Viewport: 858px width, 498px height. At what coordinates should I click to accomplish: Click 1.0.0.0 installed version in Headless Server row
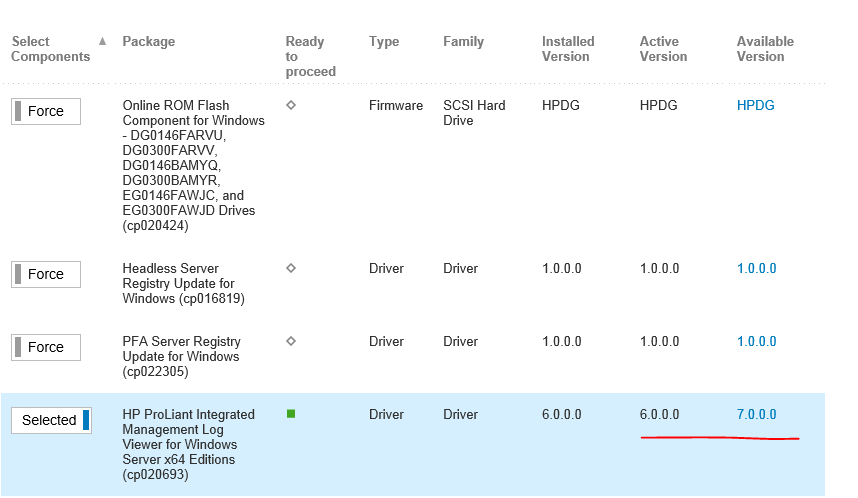tap(562, 269)
